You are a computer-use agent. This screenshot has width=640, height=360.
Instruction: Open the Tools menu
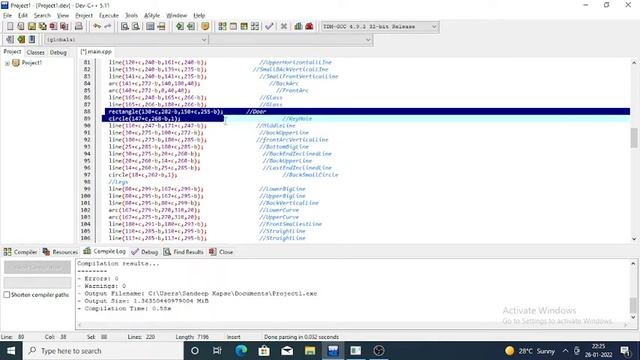click(131, 16)
